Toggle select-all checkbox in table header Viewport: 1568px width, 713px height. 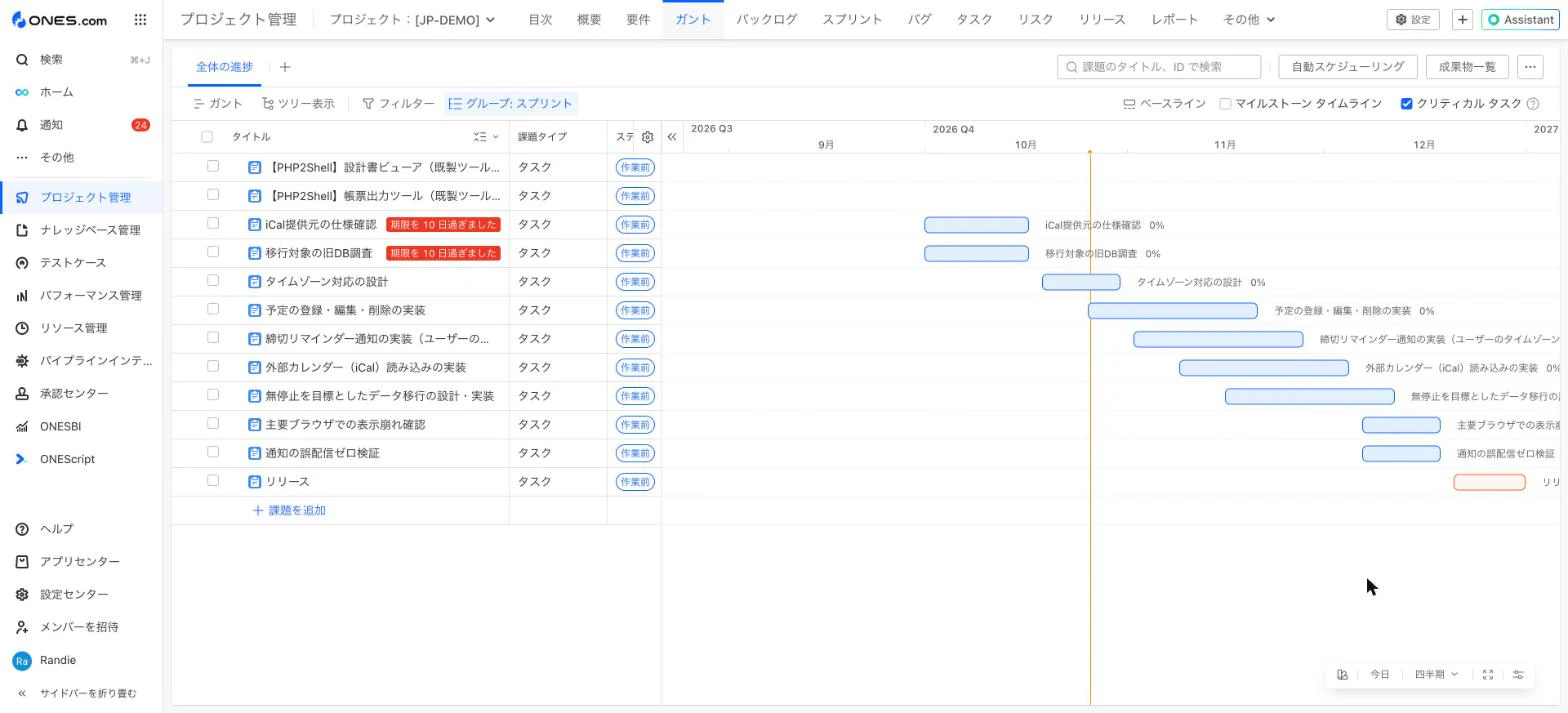click(207, 137)
